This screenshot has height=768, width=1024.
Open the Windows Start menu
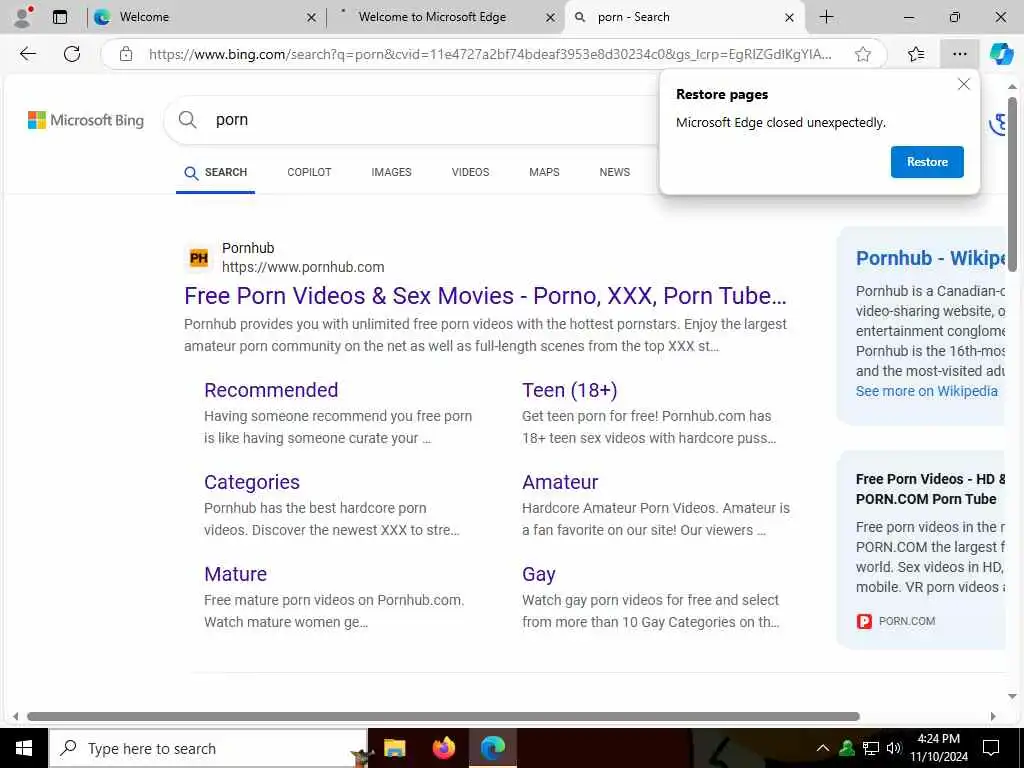pyautogui.click(x=24, y=748)
